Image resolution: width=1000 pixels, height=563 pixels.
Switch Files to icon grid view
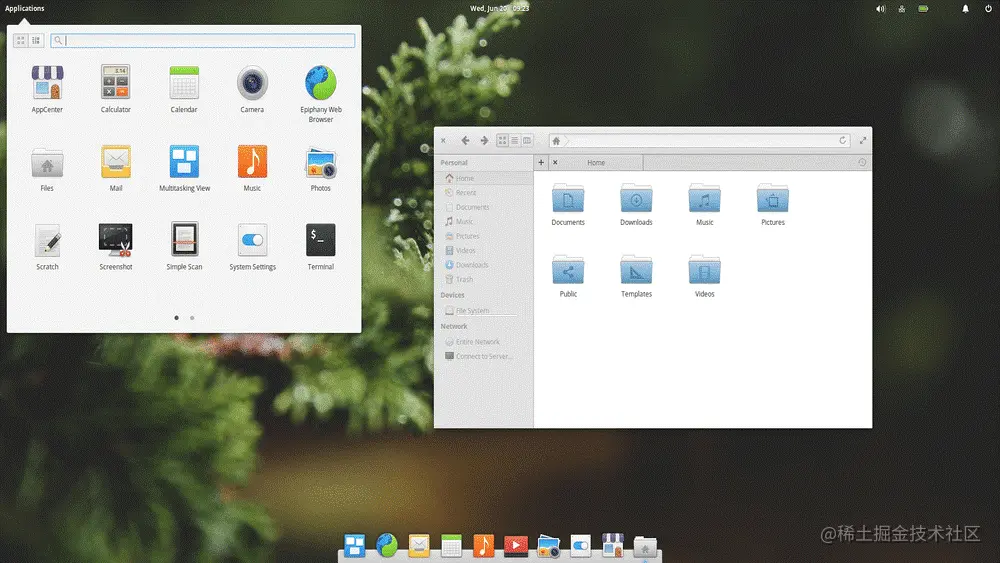[503, 140]
